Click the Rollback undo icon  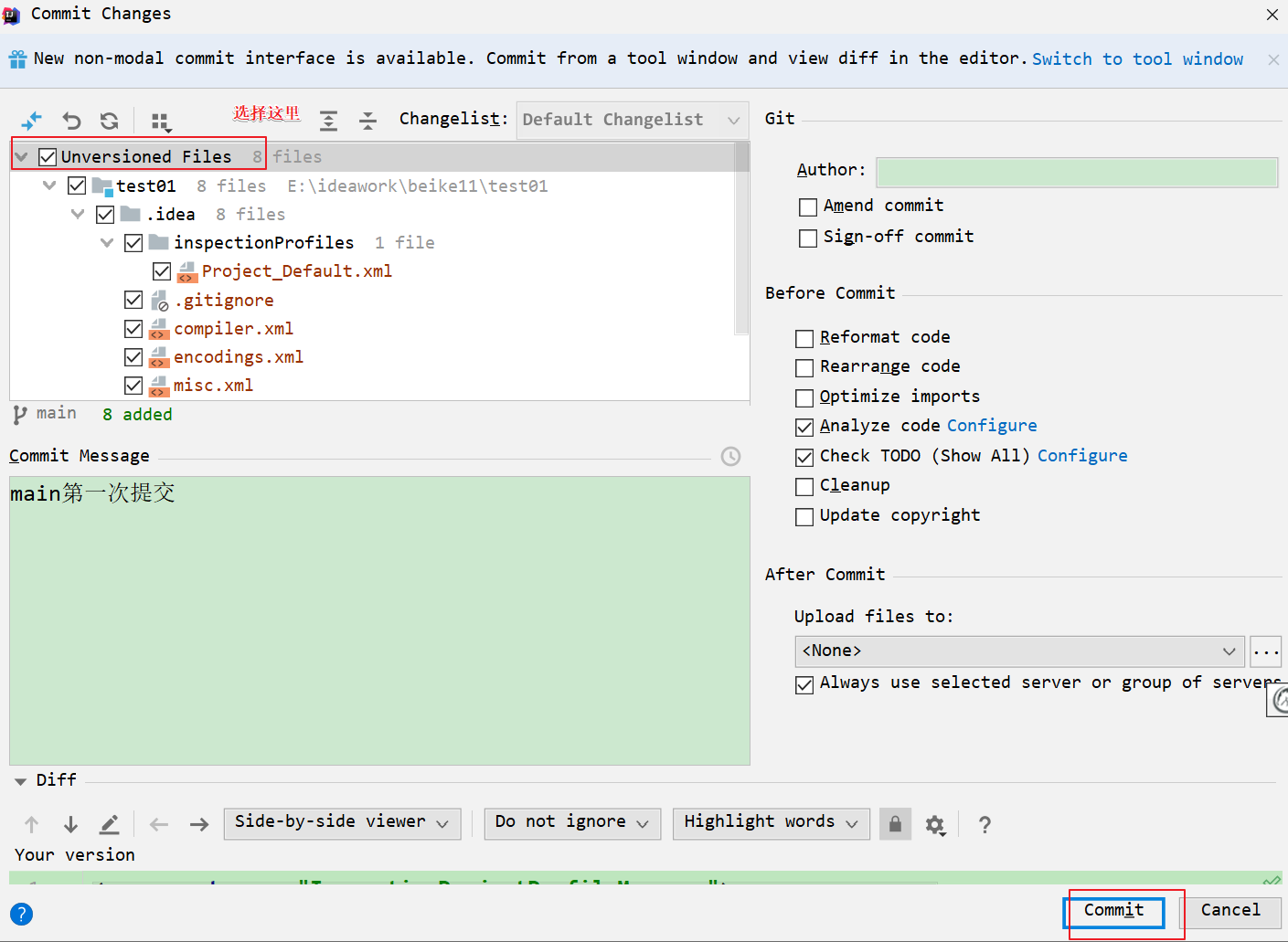[x=71, y=121]
